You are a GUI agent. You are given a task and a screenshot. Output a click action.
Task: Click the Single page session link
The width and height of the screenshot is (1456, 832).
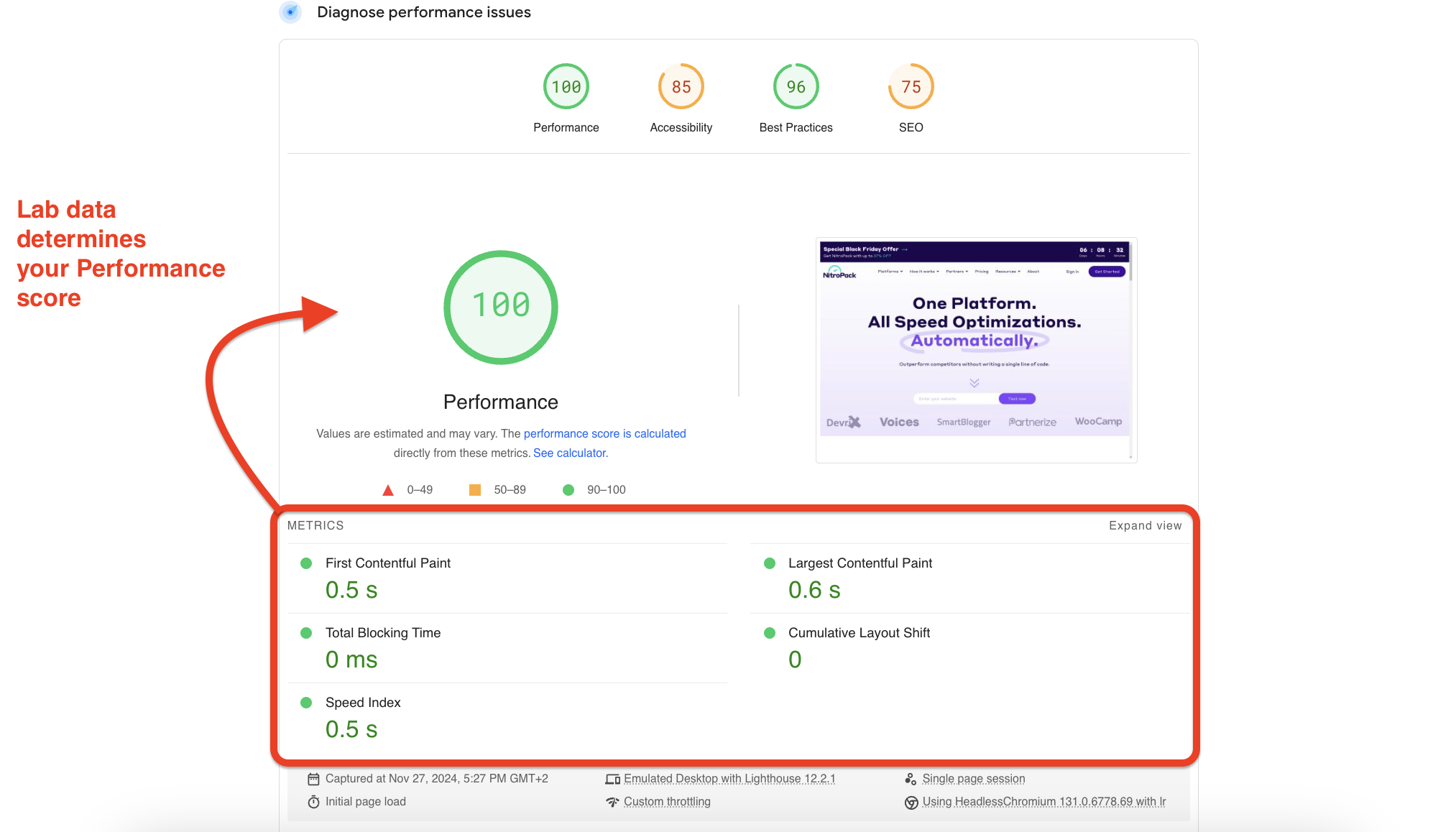coord(974,779)
